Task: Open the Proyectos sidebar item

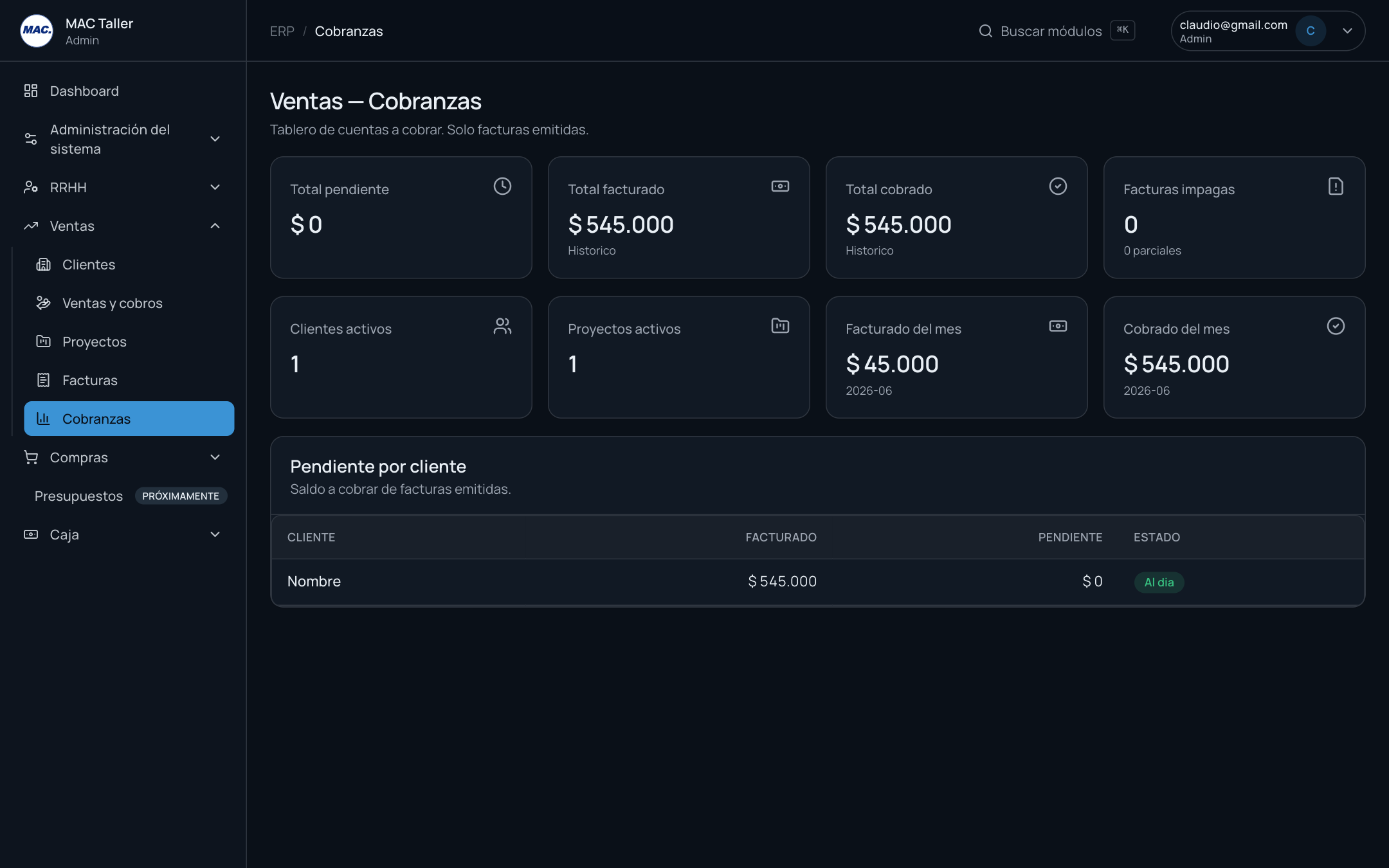Action: pyautogui.click(x=129, y=341)
